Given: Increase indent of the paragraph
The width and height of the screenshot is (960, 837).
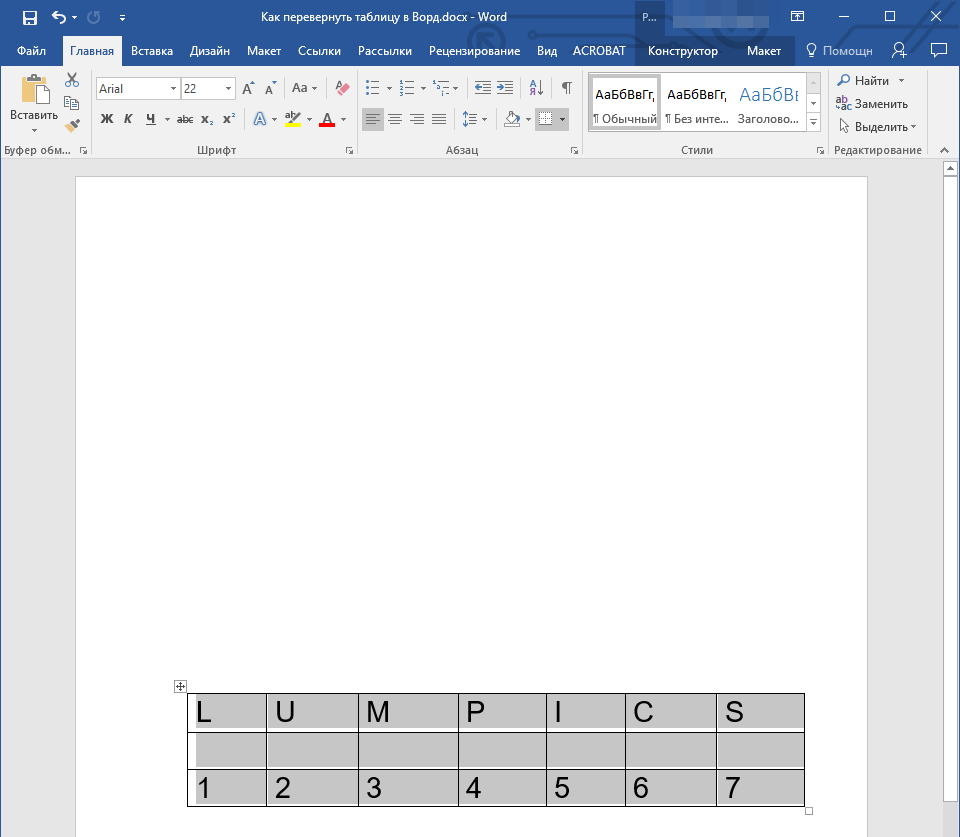Looking at the screenshot, I should click(505, 88).
